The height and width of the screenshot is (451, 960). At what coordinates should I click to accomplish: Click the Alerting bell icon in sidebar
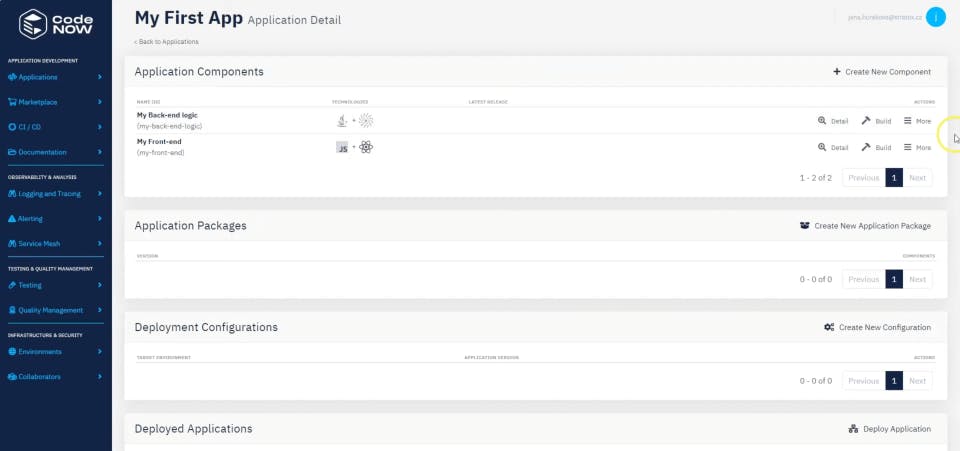pos(12,218)
